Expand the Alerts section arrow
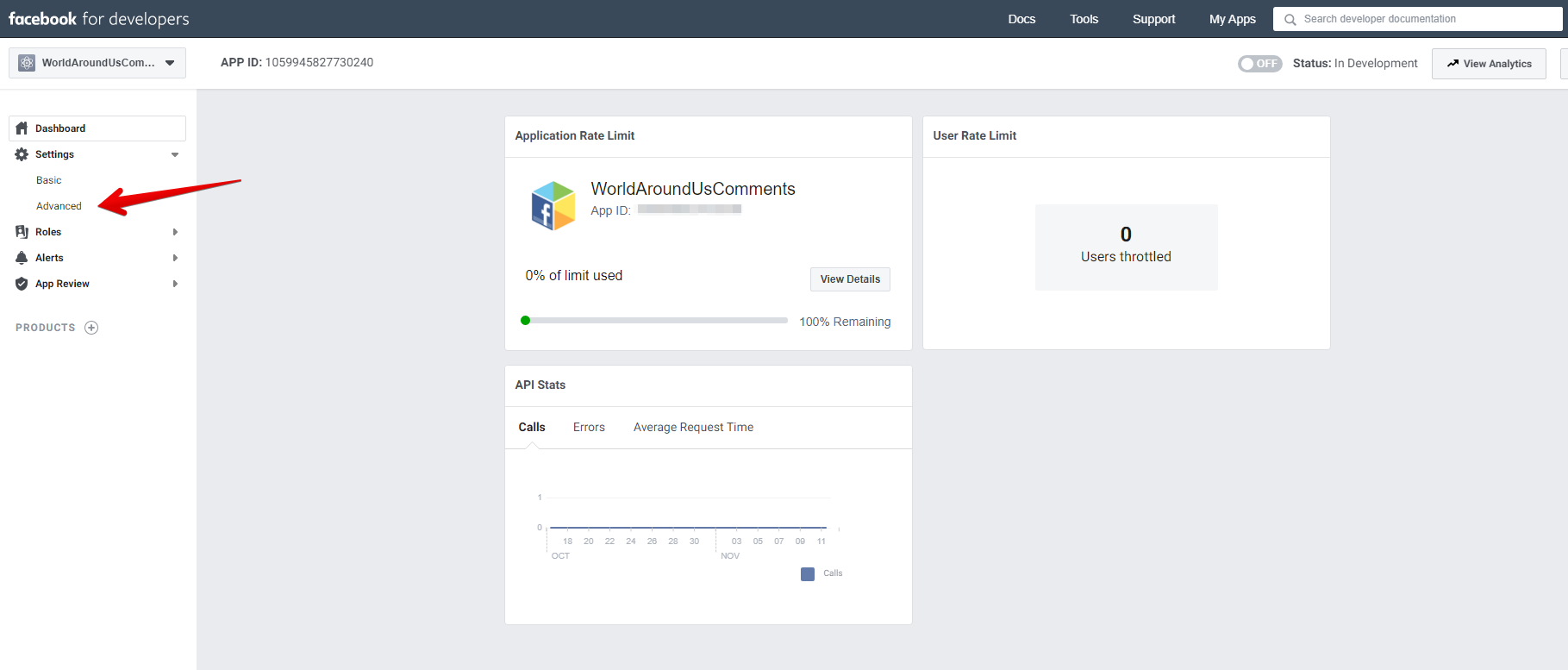This screenshot has width=1568, height=670. coord(175,258)
